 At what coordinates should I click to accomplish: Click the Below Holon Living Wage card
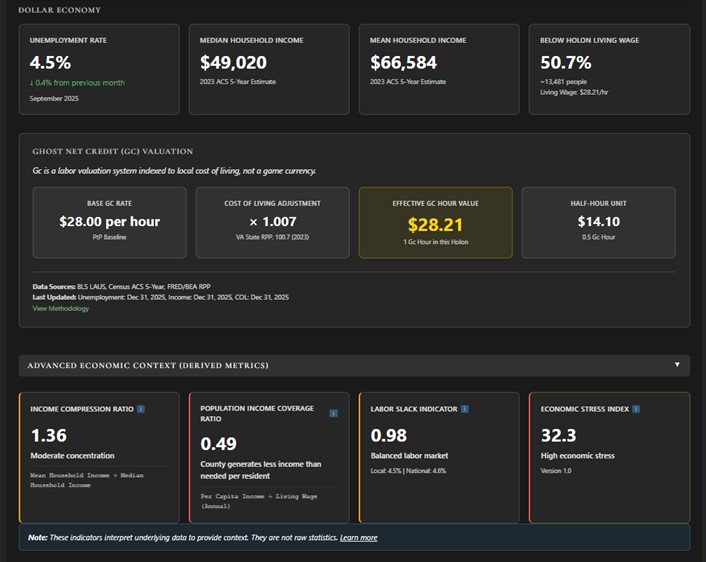[x=608, y=69]
